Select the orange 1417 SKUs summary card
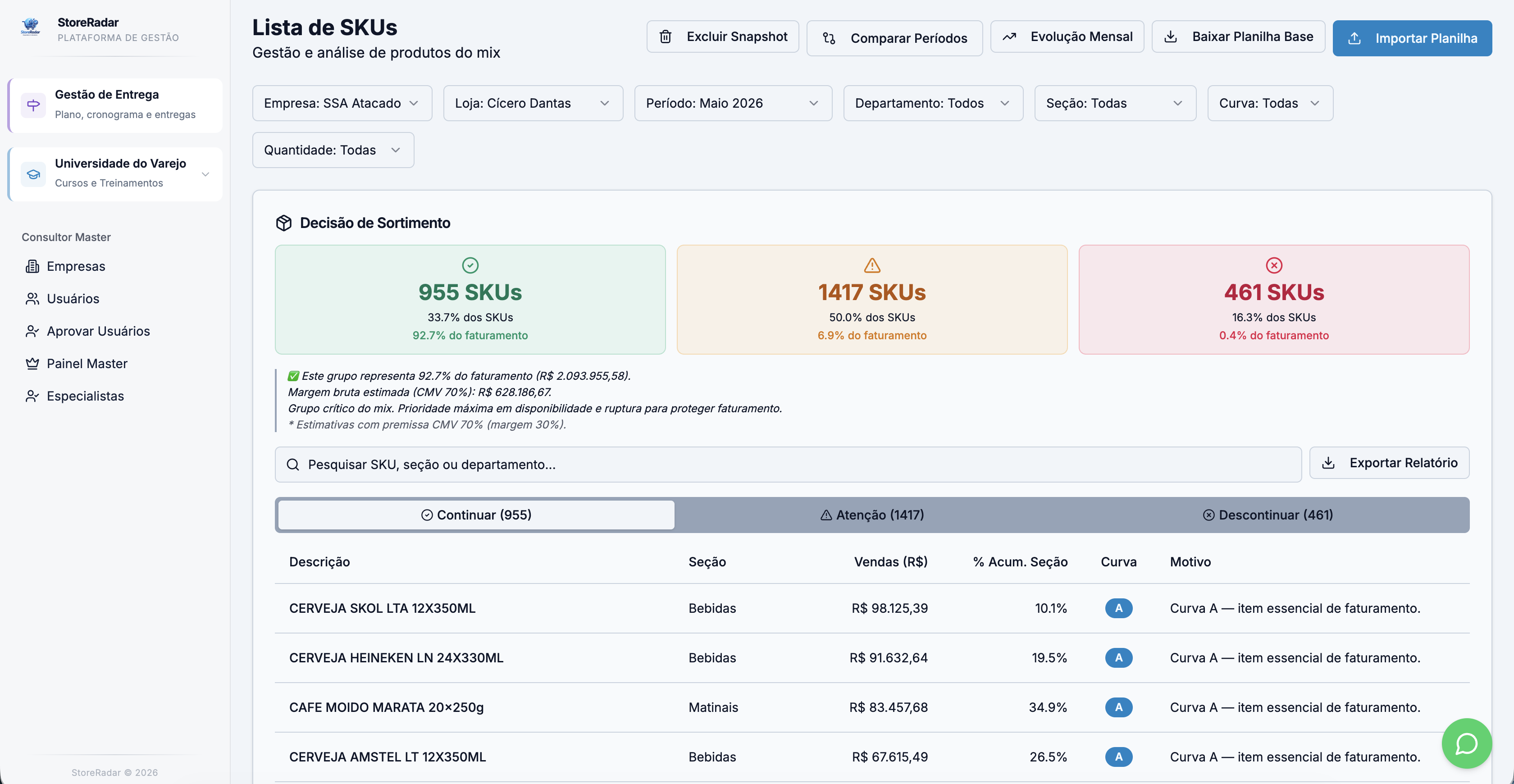1514x784 pixels. click(872, 300)
